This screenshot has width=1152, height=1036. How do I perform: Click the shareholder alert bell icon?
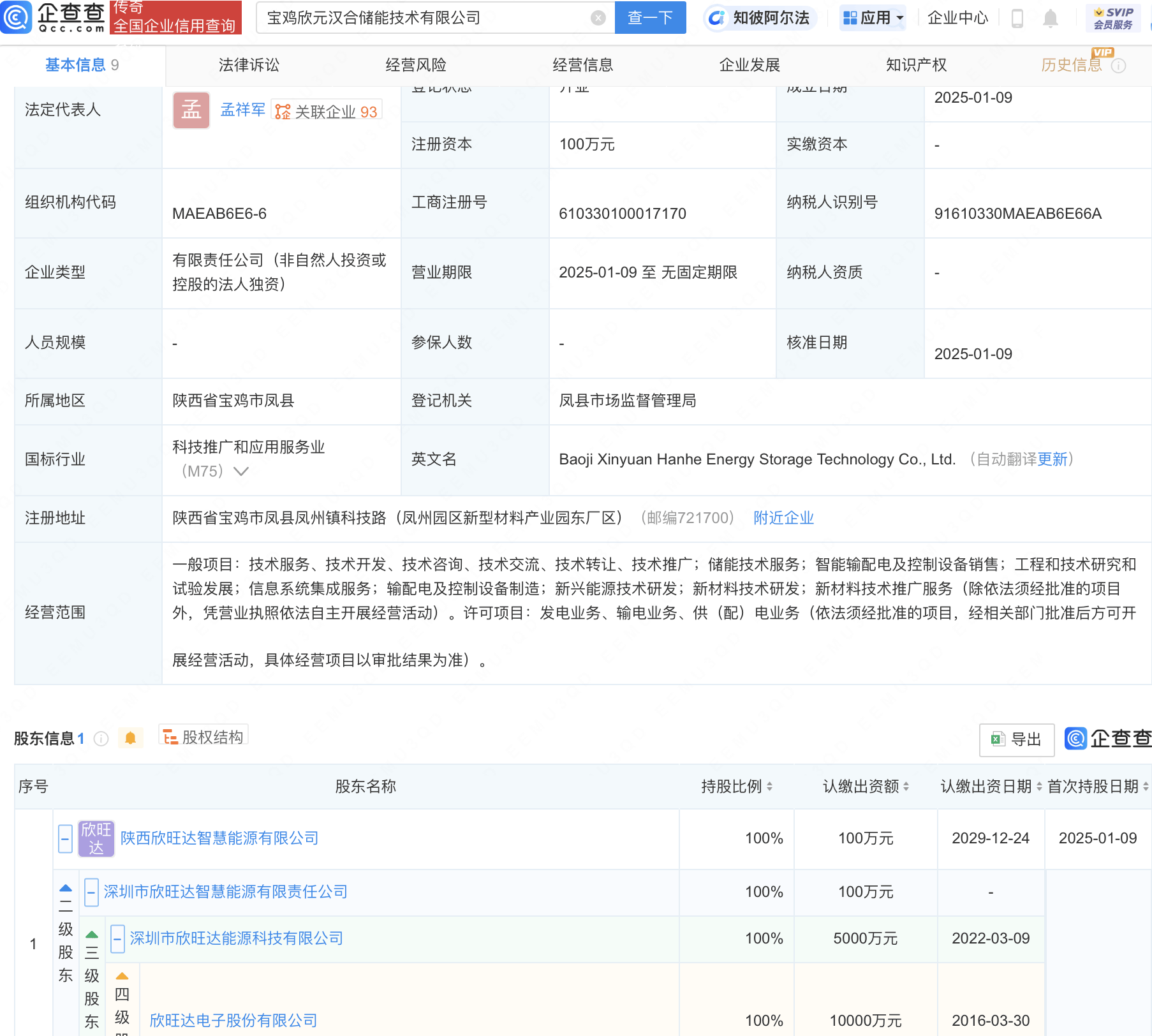tap(130, 738)
